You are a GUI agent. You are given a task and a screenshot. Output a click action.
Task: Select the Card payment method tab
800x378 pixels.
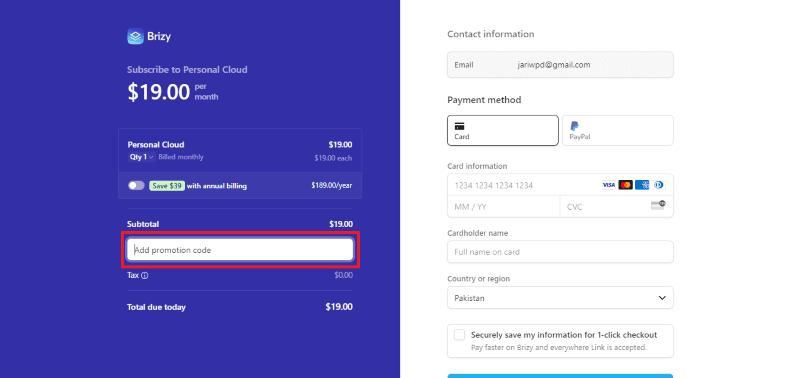[x=503, y=131]
